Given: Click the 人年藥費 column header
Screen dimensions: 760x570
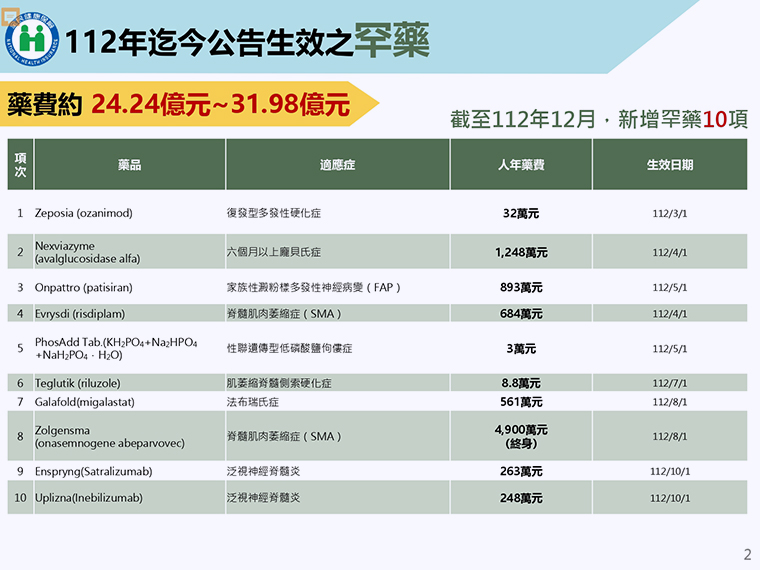Looking at the screenshot, I should [x=521, y=165].
